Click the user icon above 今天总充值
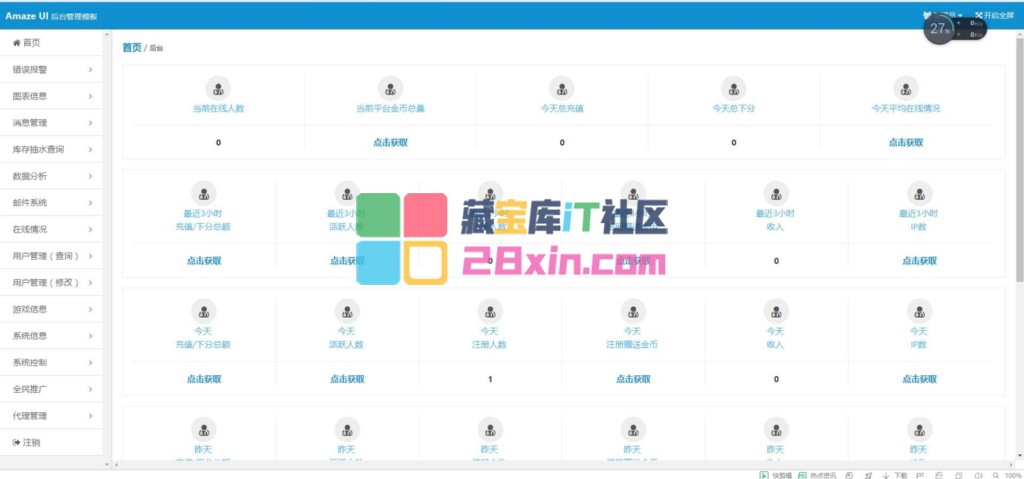 click(562, 88)
